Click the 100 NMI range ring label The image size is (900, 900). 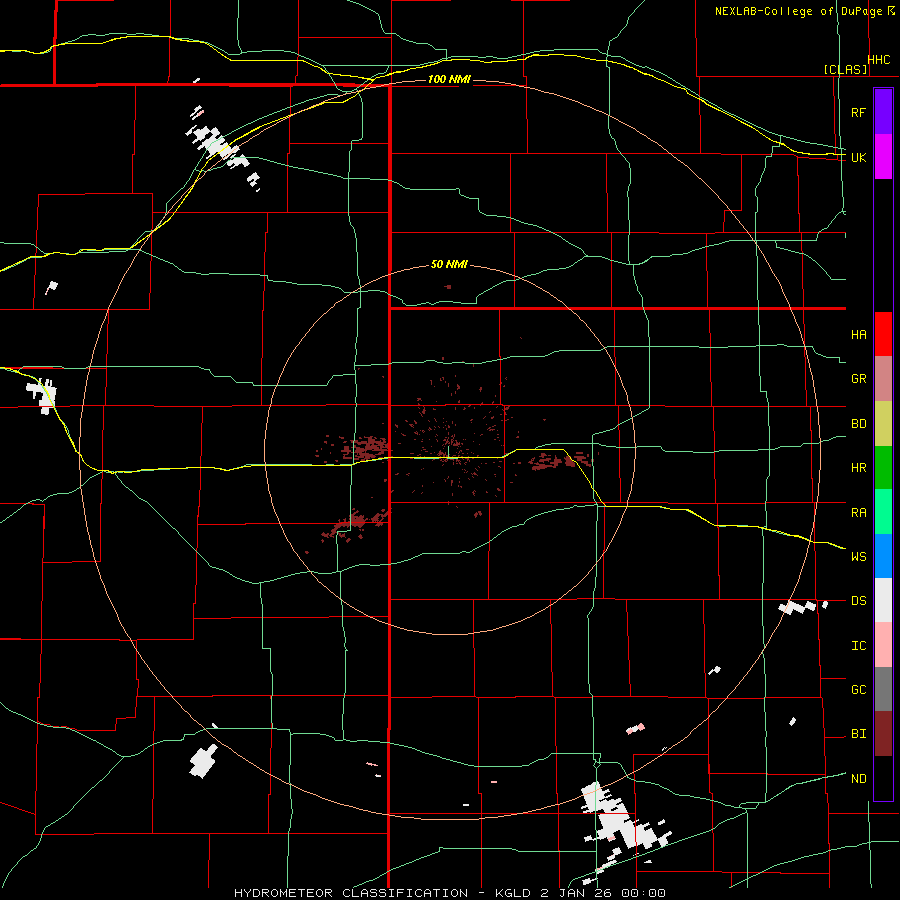[x=449, y=79]
